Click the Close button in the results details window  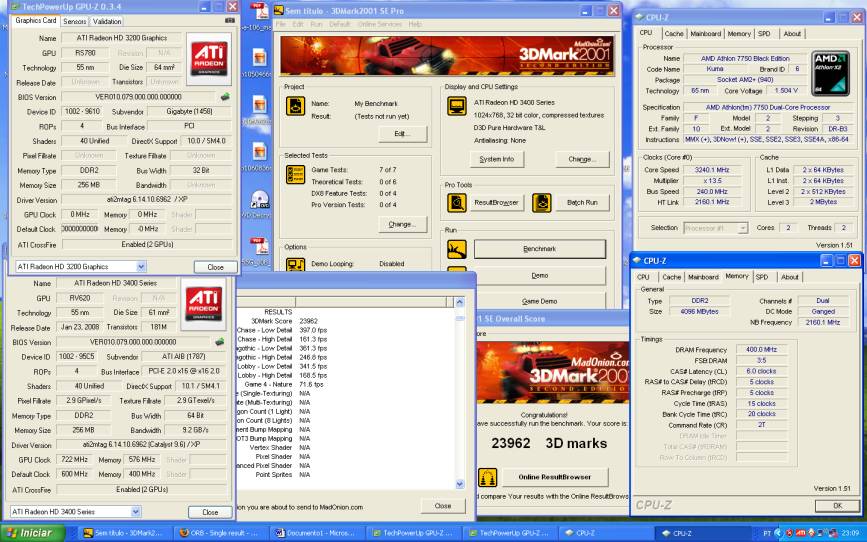443,506
